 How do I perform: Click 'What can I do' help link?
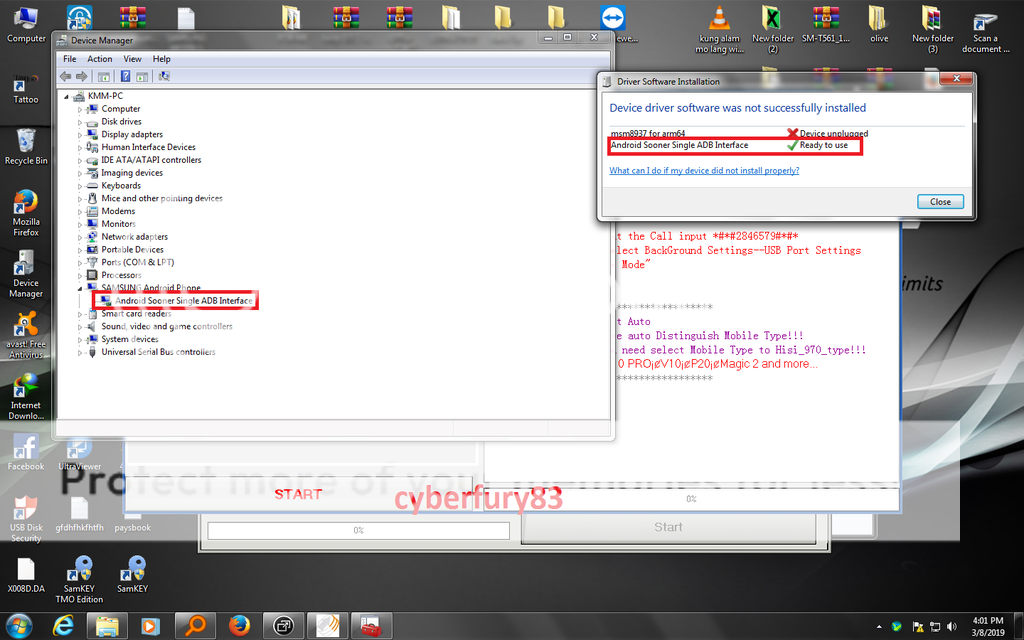[704, 171]
